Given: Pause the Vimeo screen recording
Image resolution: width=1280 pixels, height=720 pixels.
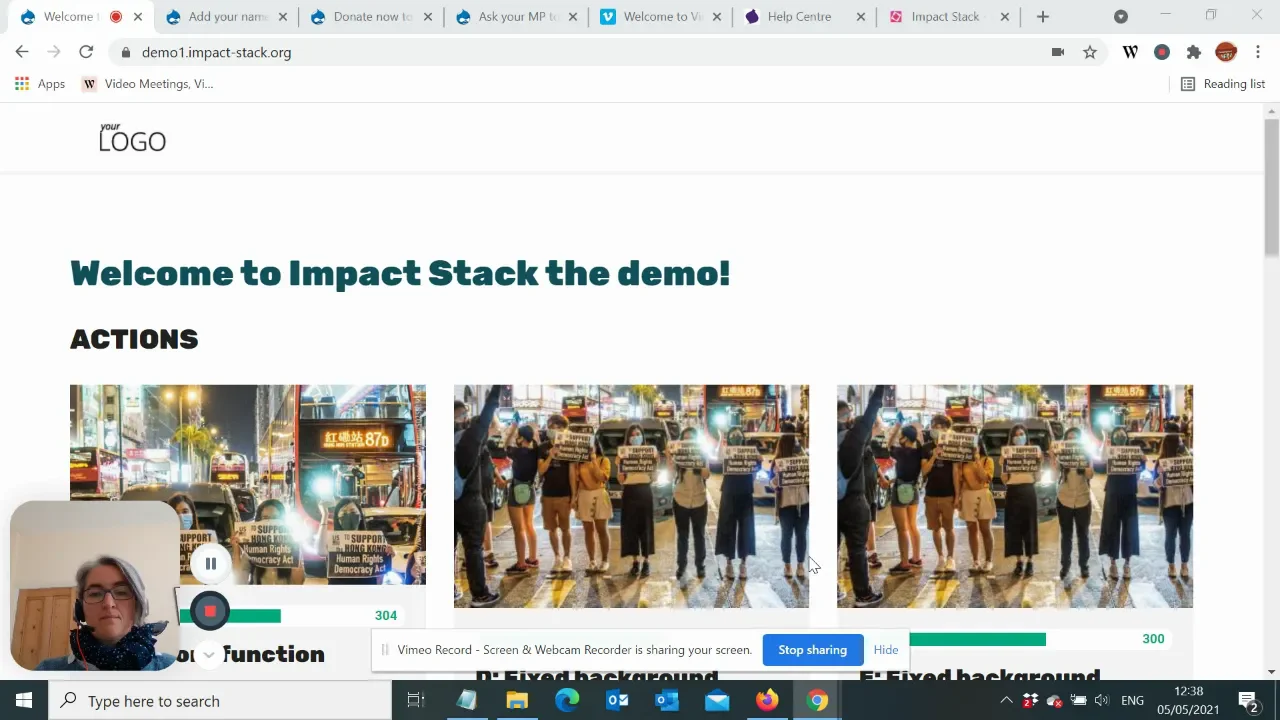Looking at the screenshot, I should pos(210,564).
